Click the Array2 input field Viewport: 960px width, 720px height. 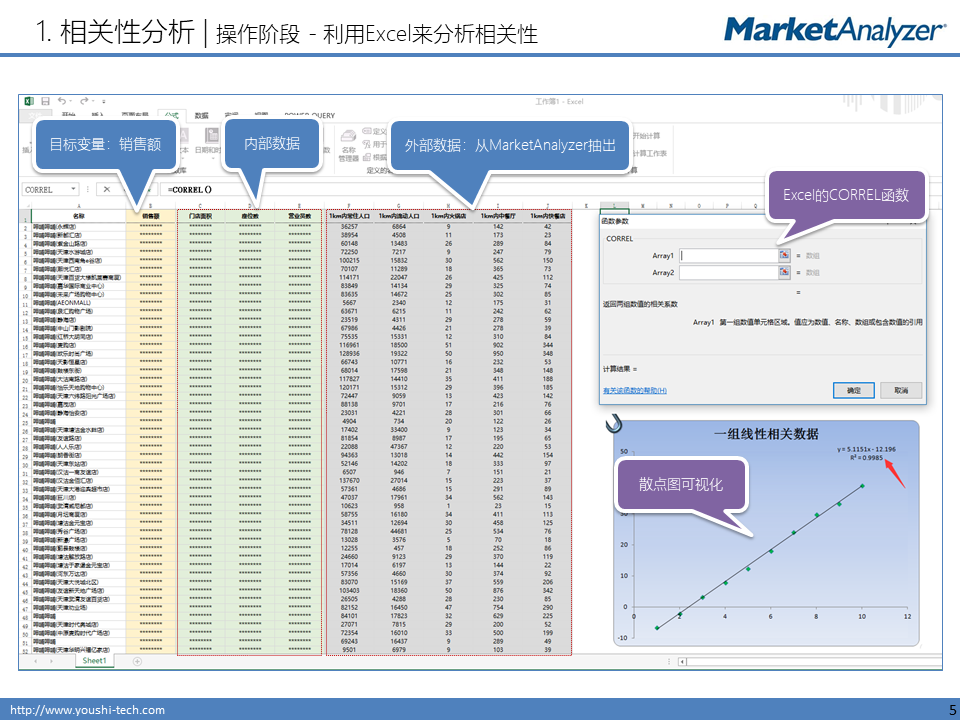(x=729, y=272)
